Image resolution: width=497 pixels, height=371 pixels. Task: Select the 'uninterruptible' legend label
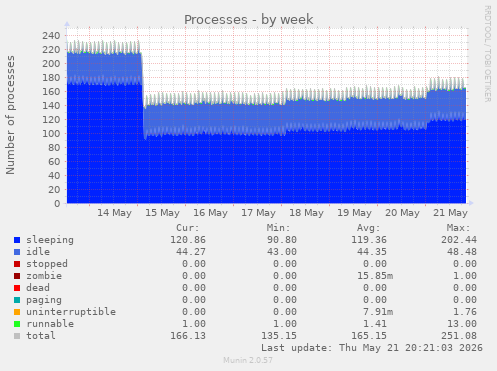point(71,312)
